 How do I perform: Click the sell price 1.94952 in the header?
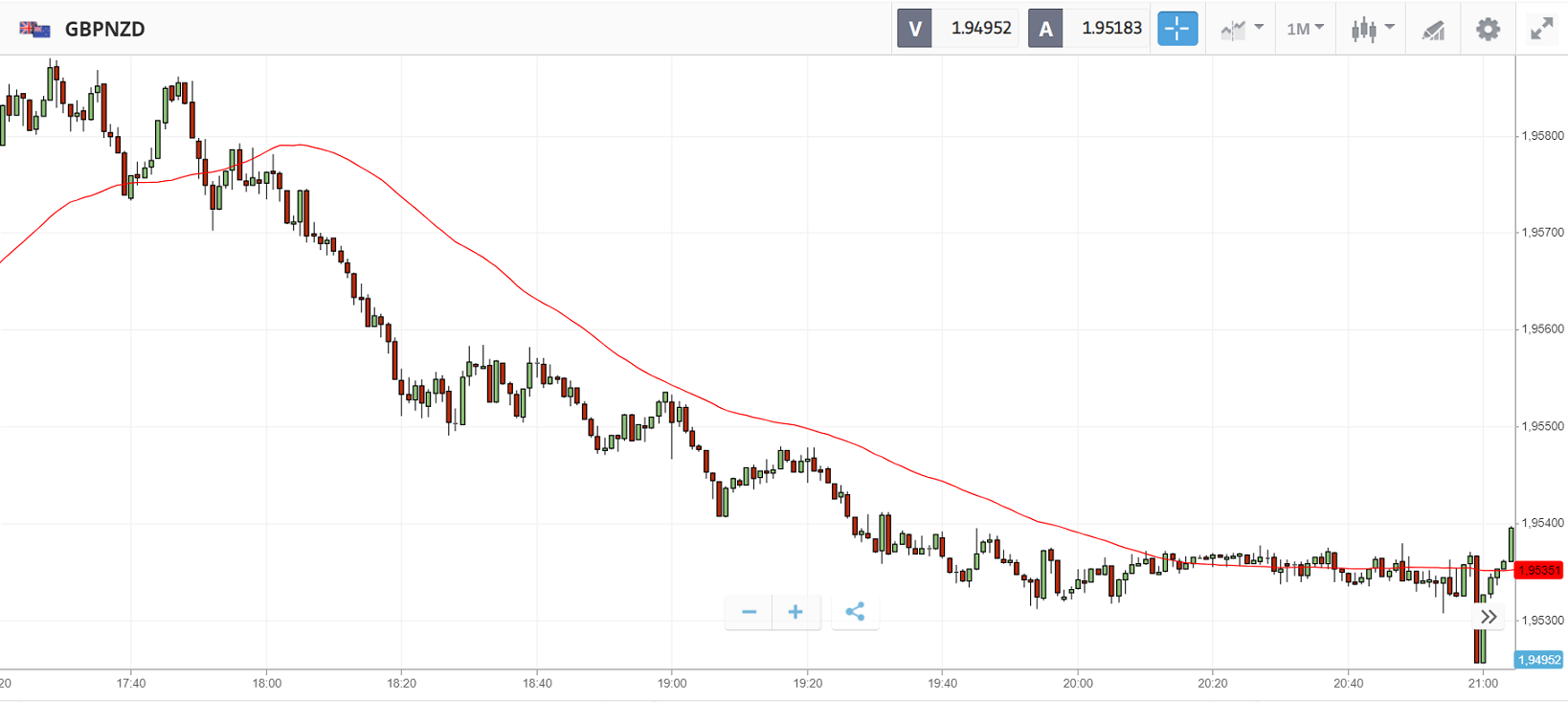(x=981, y=29)
